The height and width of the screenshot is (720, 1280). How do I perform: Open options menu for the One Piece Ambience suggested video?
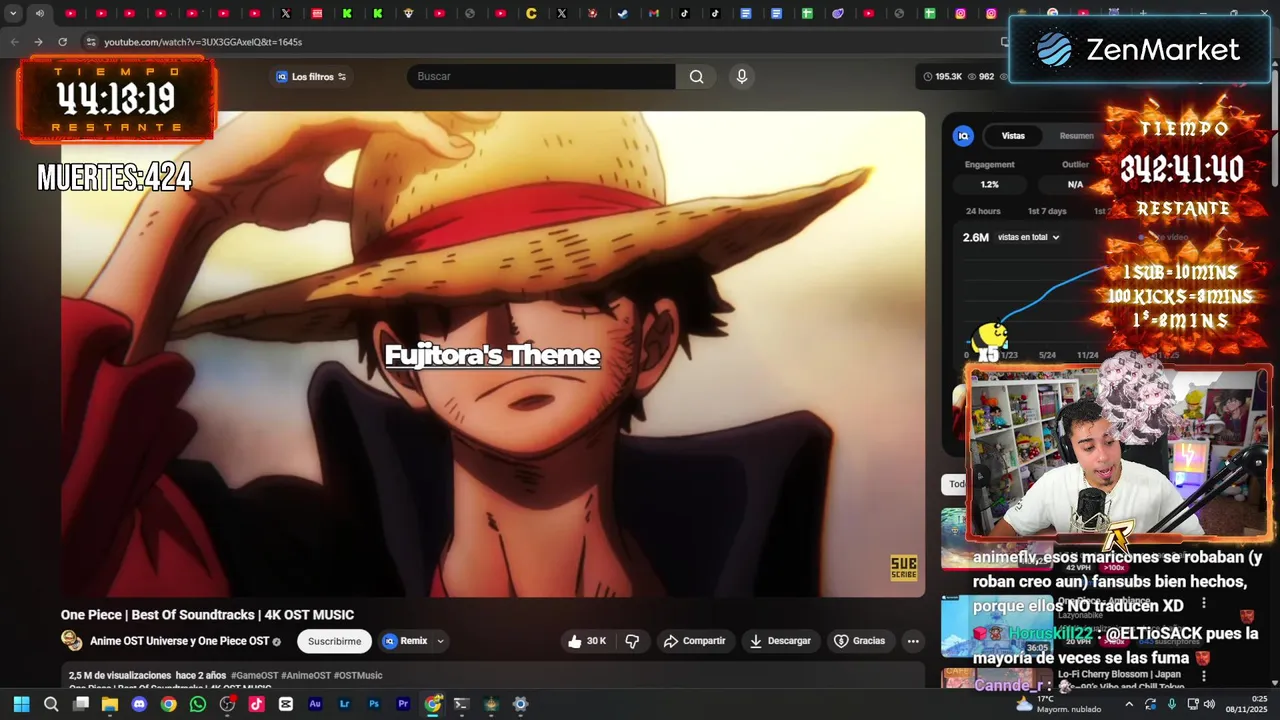(x=1204, y=603)
